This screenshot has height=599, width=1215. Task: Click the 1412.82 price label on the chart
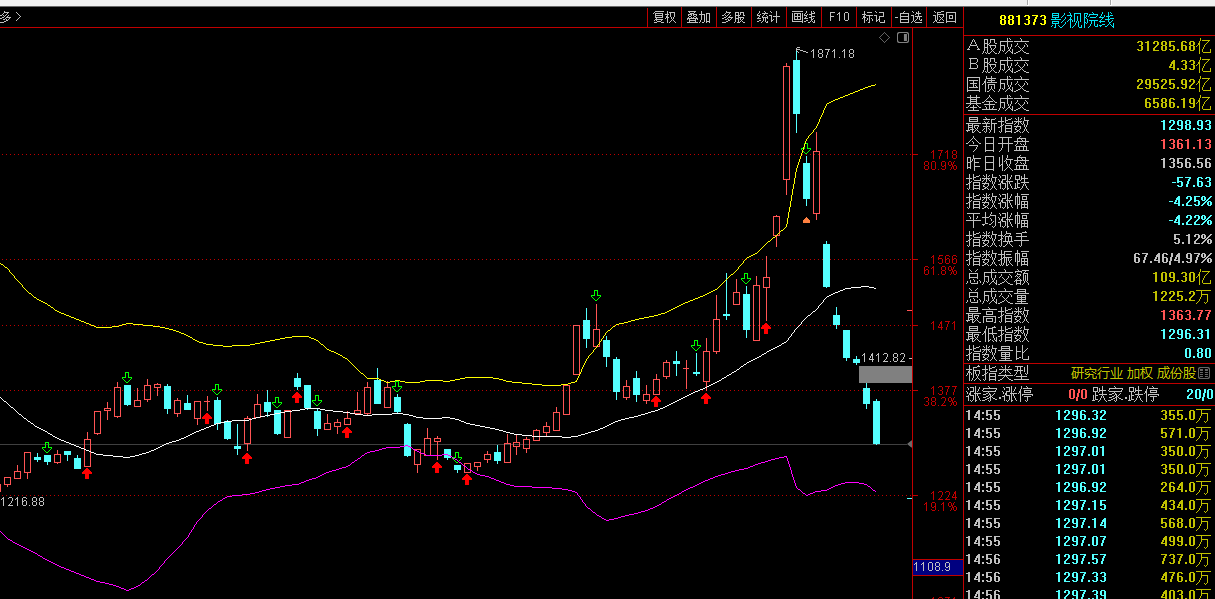[x=883, y=358]
